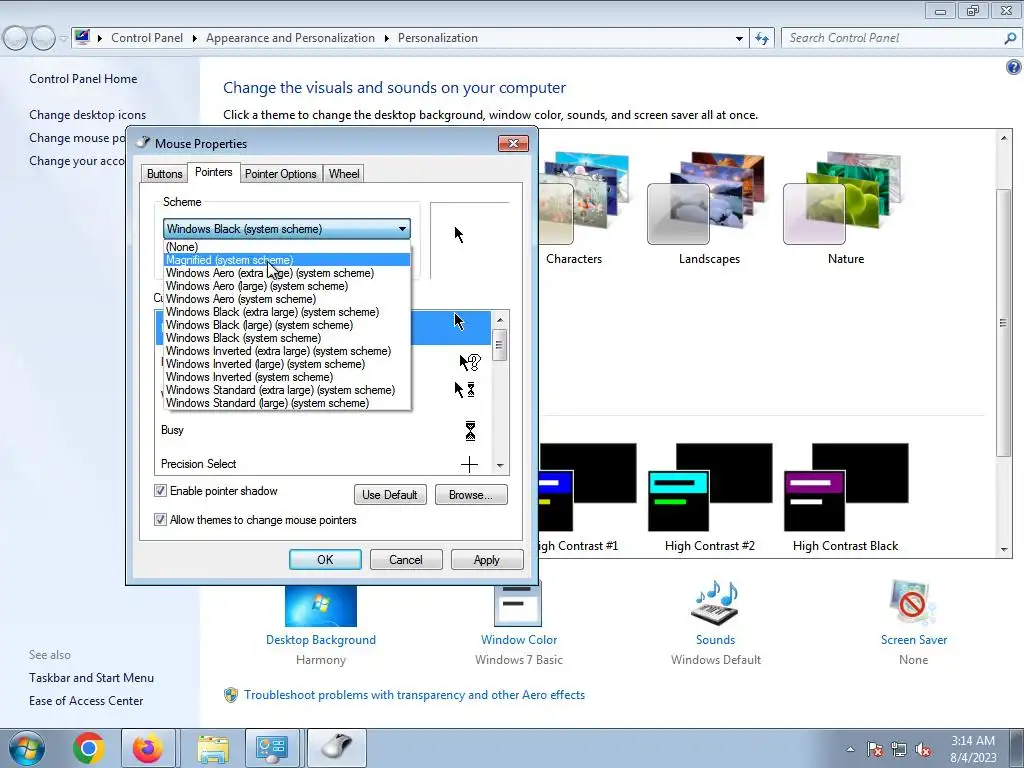Open Window Color settings icon
Viewport: 1024px width, 768px height.
(518, 605)
